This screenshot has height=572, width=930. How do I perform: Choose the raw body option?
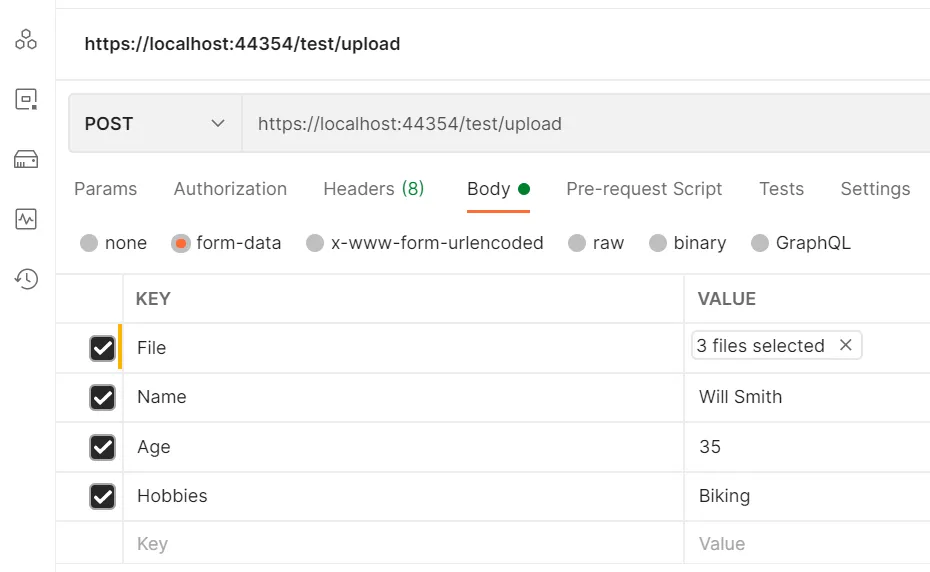point(576,243)
